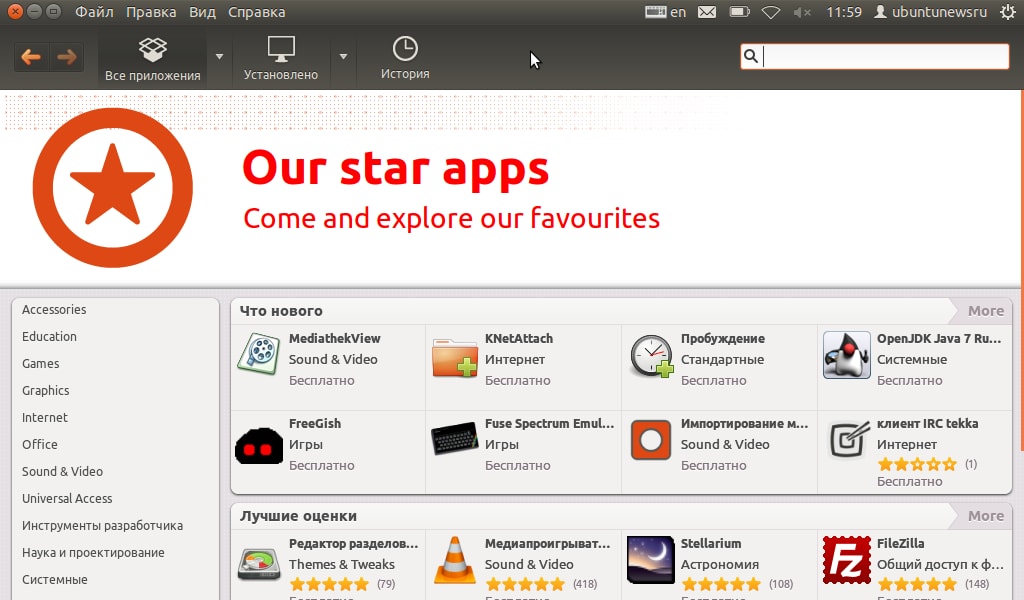Click the FileZilla title text
1024x600 pixels.
coord(900,543)
